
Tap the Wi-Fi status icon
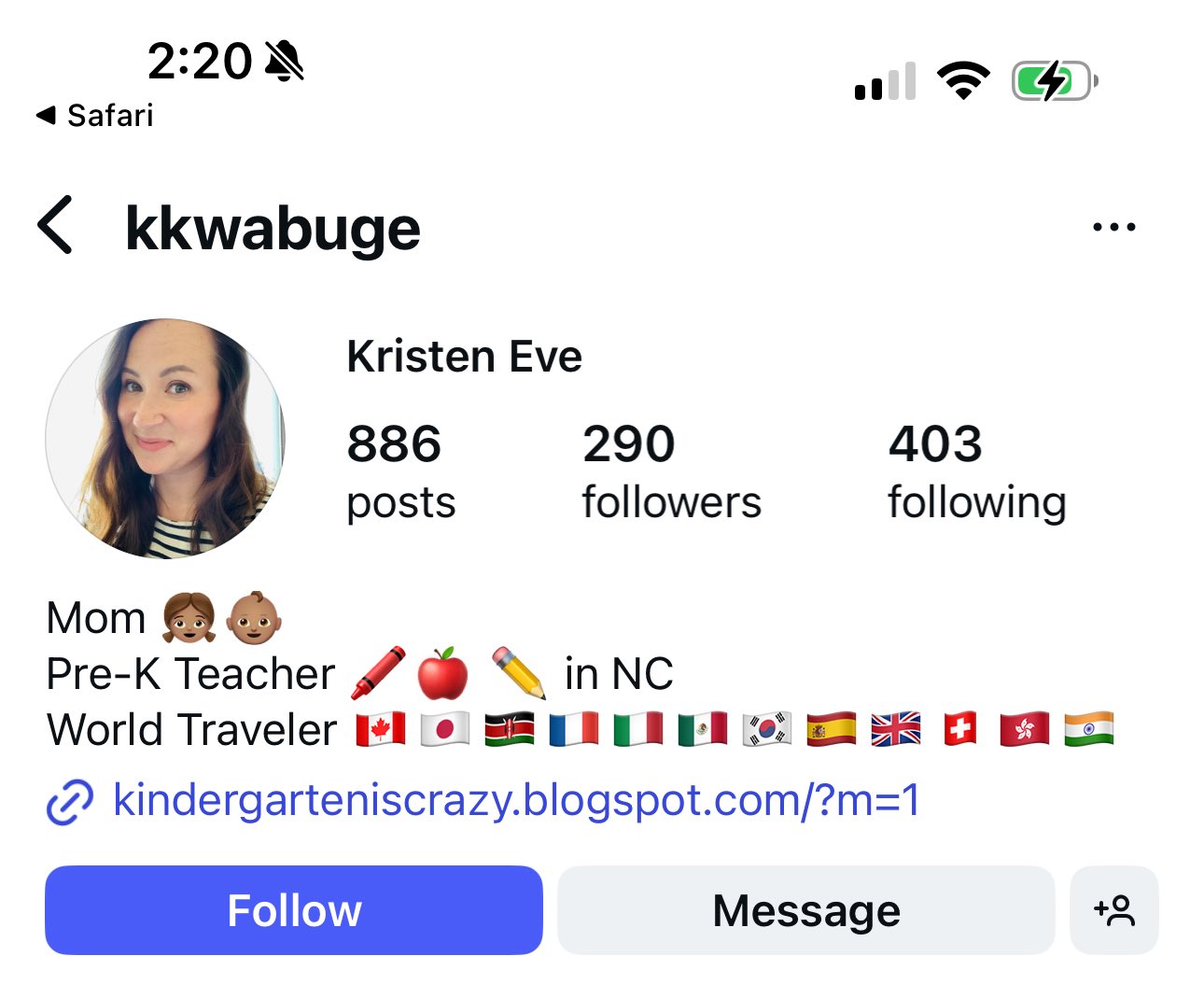pyautogui.click(x=964, y=80)
